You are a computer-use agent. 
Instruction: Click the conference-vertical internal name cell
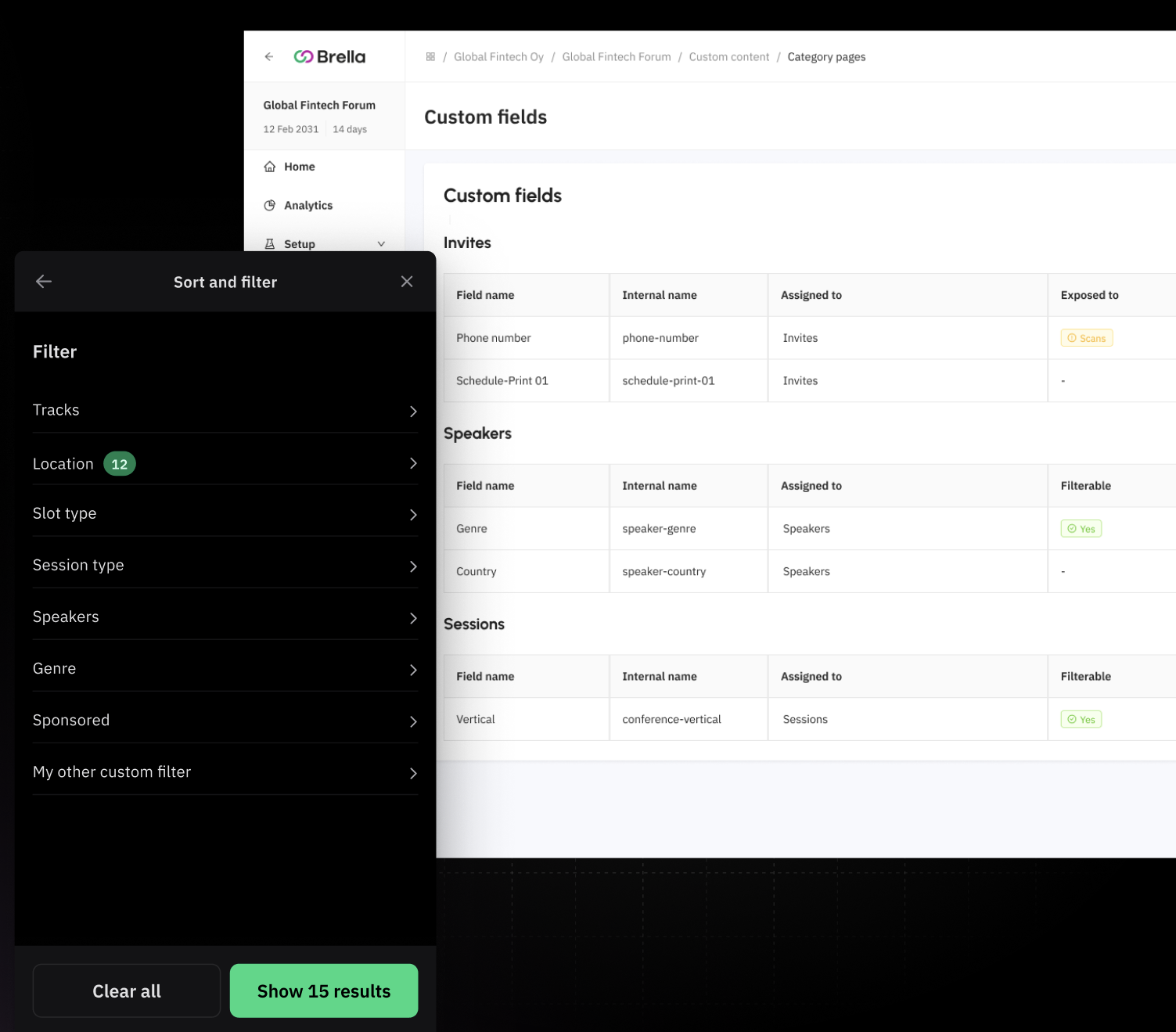click(689, 719)
